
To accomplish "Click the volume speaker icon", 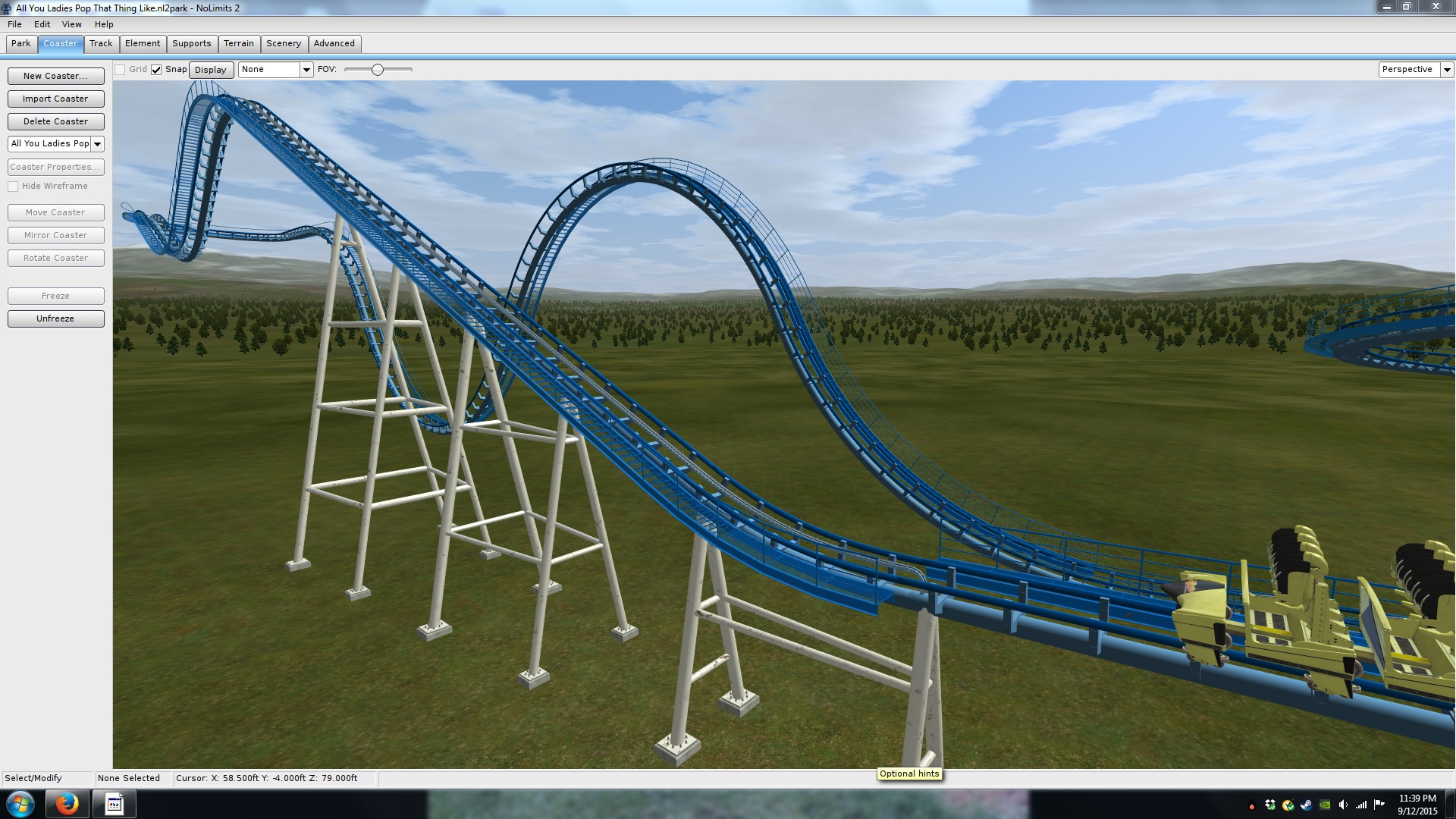I will pyautogui.click(x=1343, y=805).
